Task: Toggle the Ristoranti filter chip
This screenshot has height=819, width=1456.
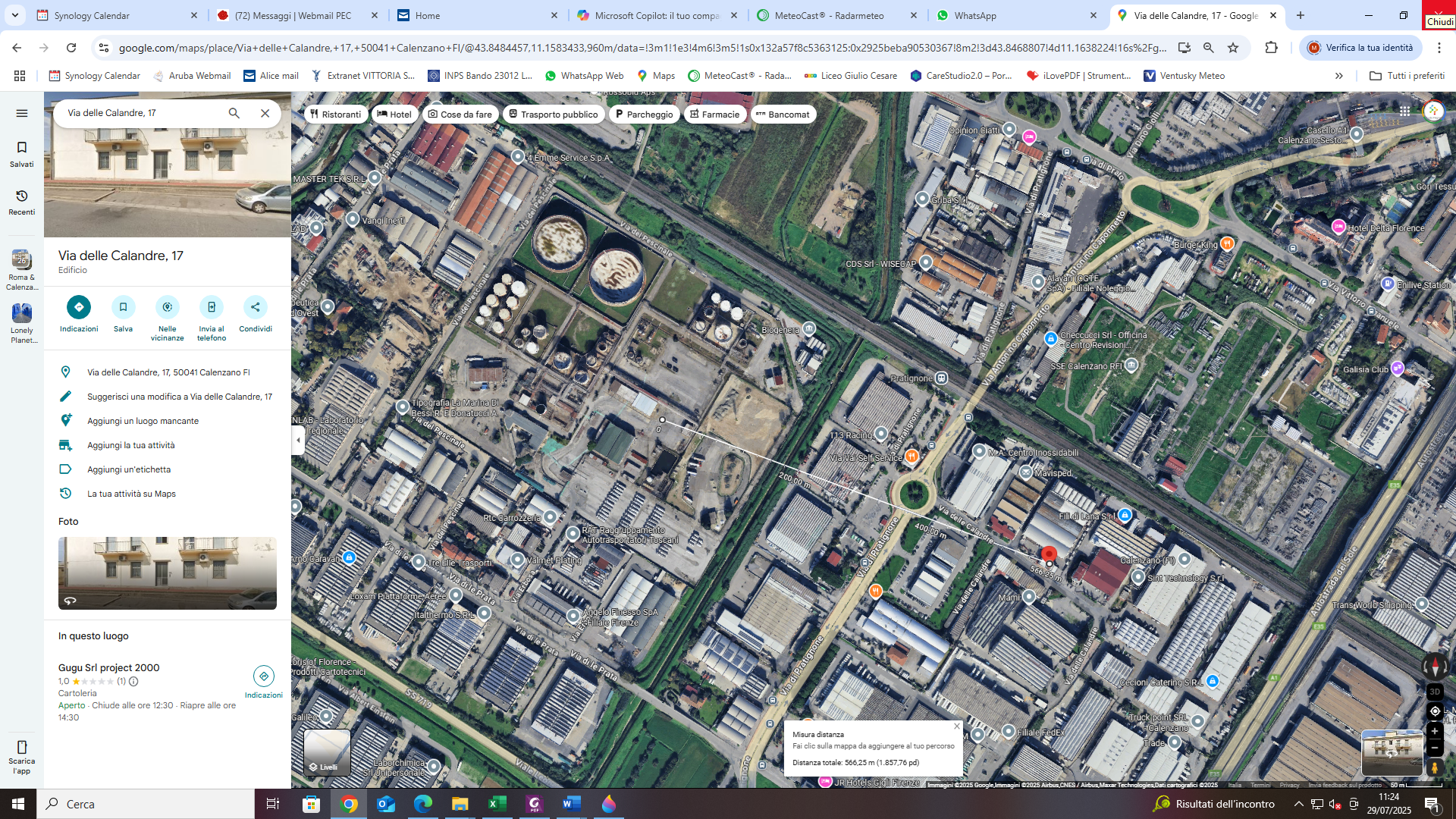Action: coord(336,114)
